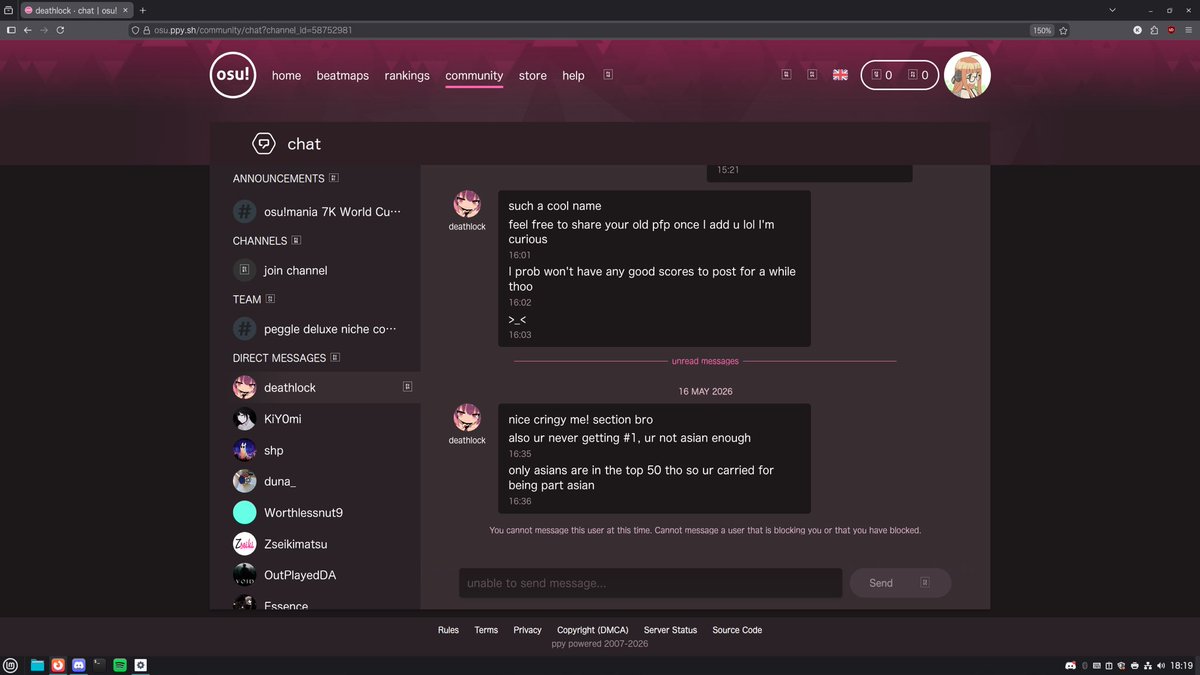This screenshot has height=675, width=1200.
Task: Click deathlock's avatar by the 16 May messages
Action: tap(467, 417)
